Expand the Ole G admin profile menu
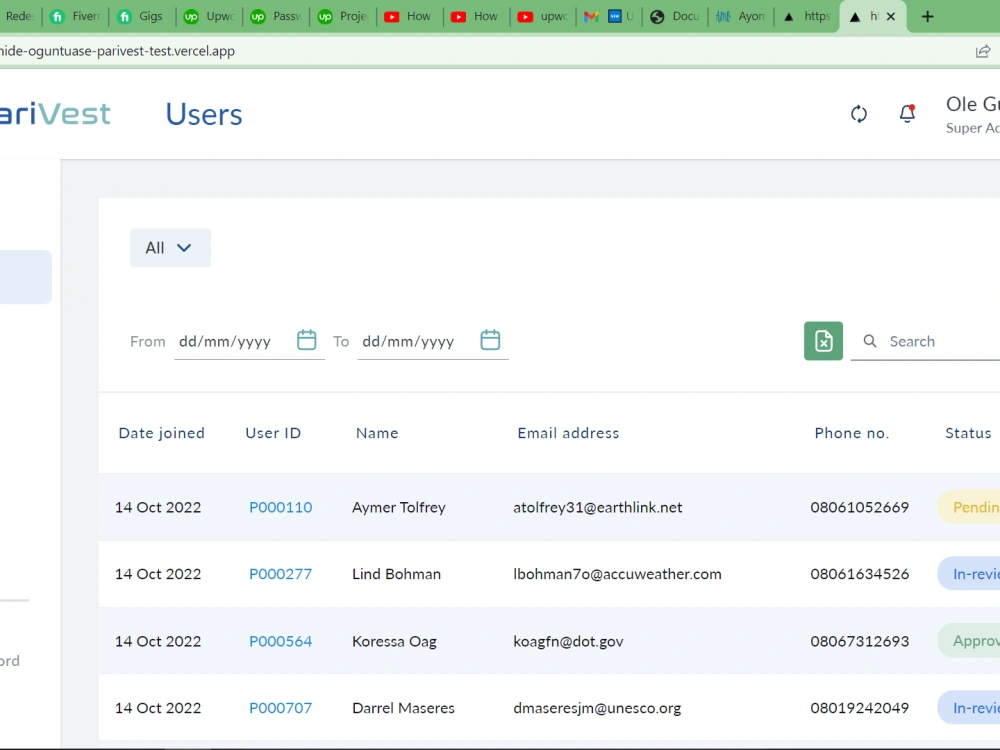The width and height of the screenshot is (1000, 750). (x=971, y=113)
